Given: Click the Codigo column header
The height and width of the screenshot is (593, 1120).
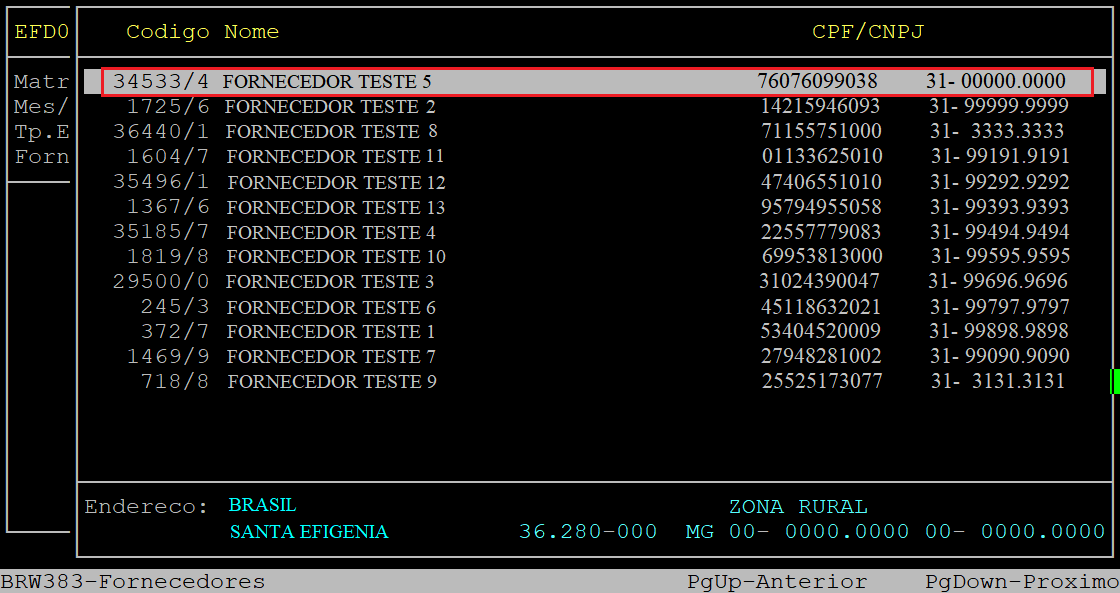Looking at the screenshot, I should point(167,32).
